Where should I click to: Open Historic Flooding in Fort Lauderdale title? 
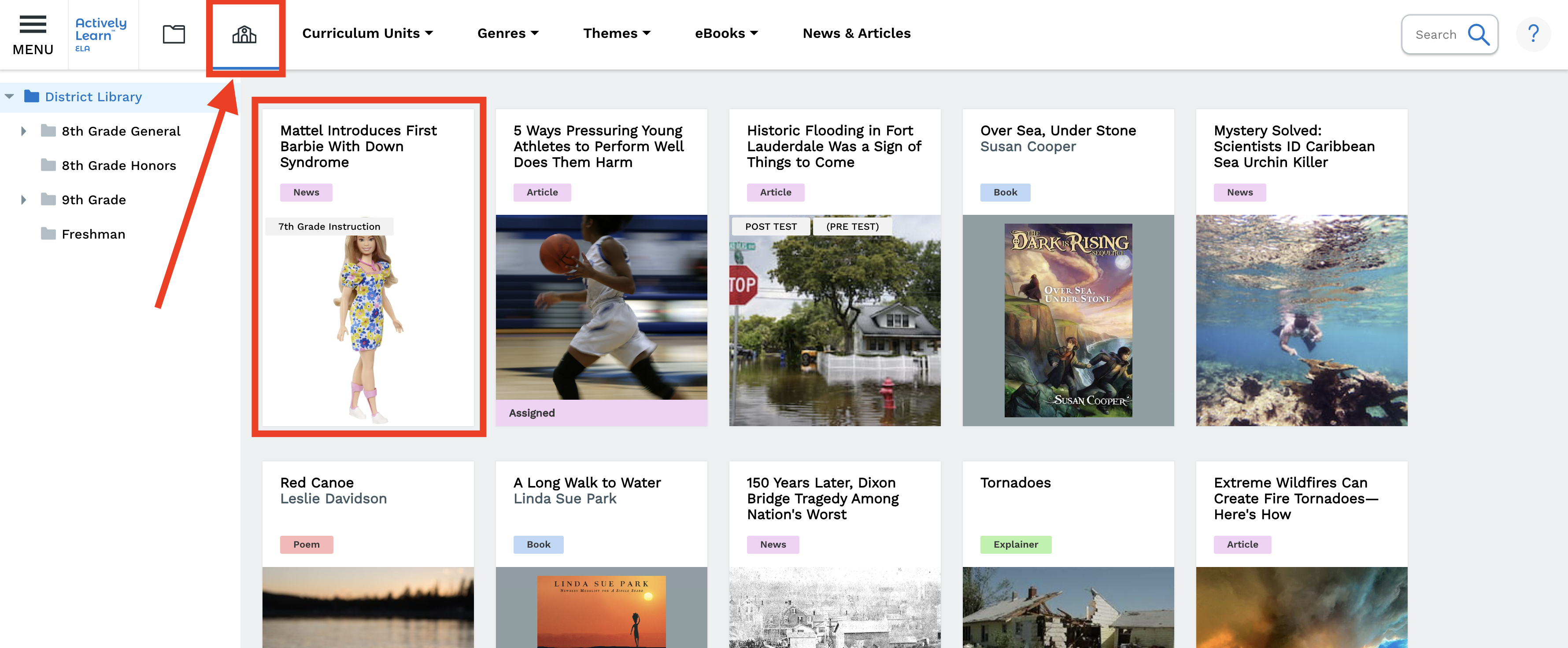click(834, 146)
